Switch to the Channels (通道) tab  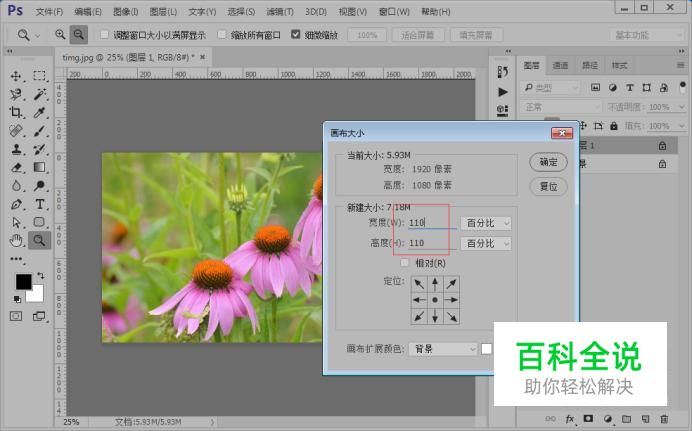click(x=560, y=66)
